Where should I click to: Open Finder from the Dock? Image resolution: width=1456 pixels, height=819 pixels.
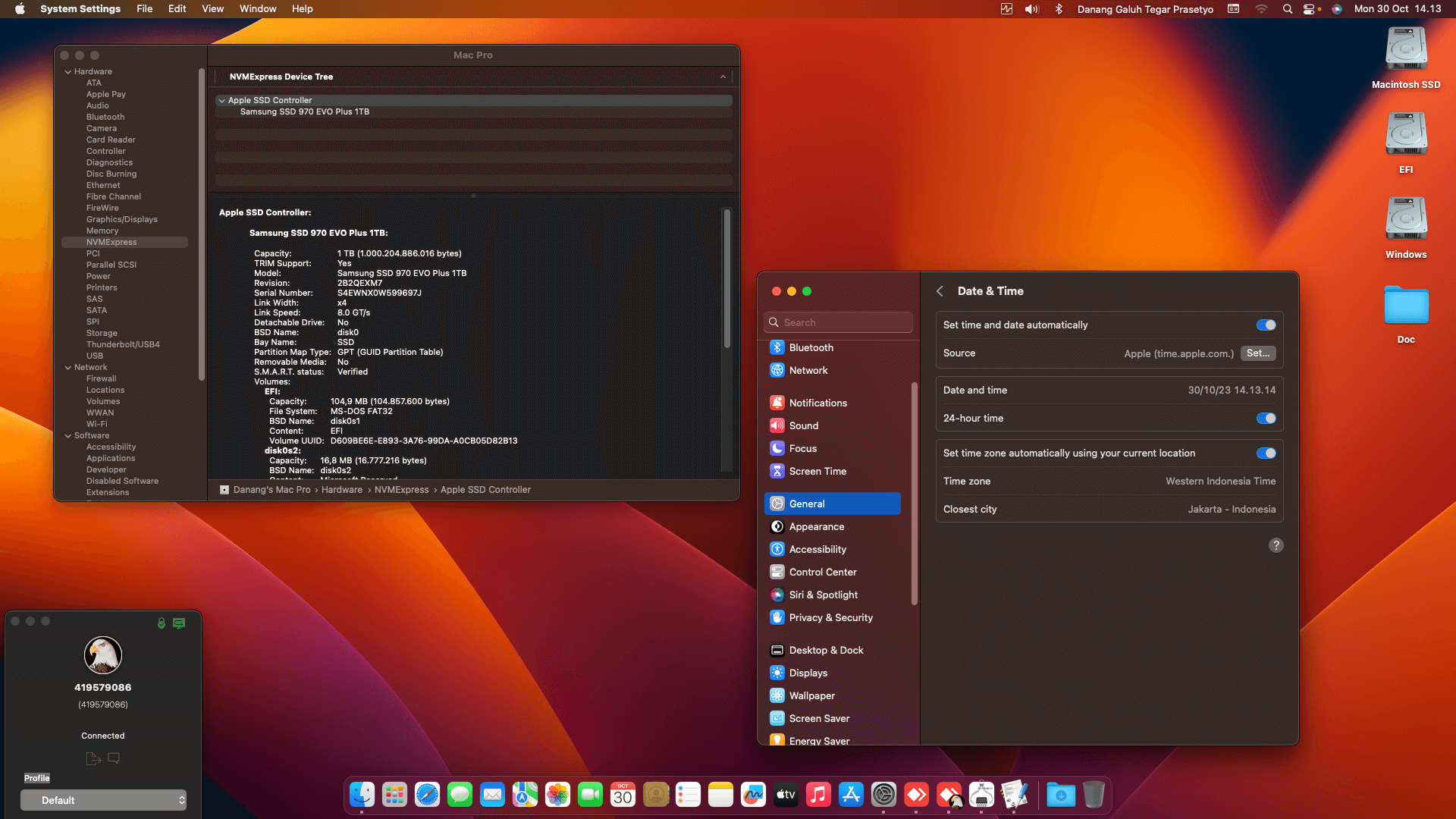tap(362, 795)
